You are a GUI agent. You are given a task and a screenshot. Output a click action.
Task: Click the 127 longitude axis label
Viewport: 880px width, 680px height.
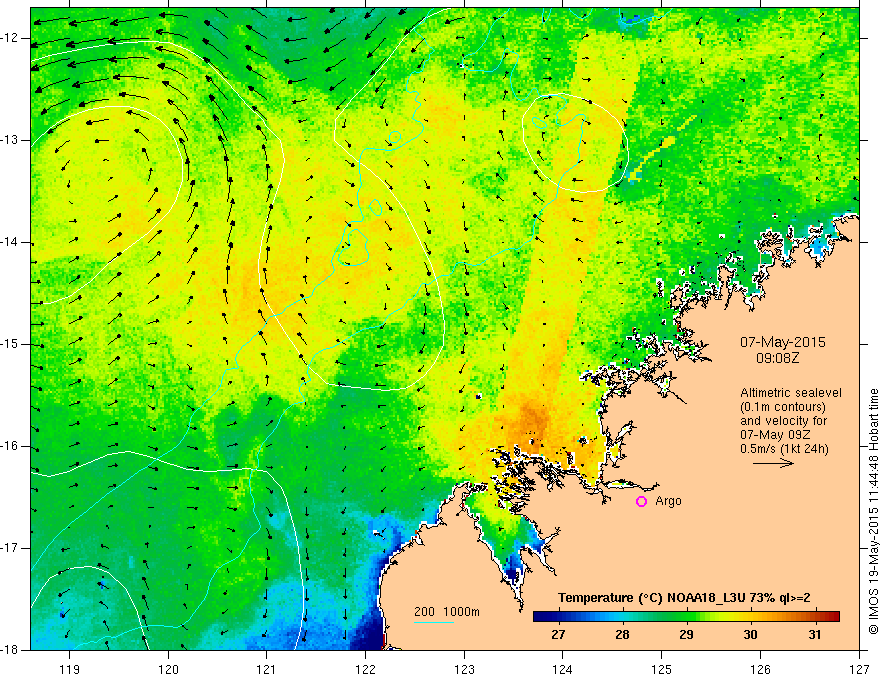click(x=859, y=669)
